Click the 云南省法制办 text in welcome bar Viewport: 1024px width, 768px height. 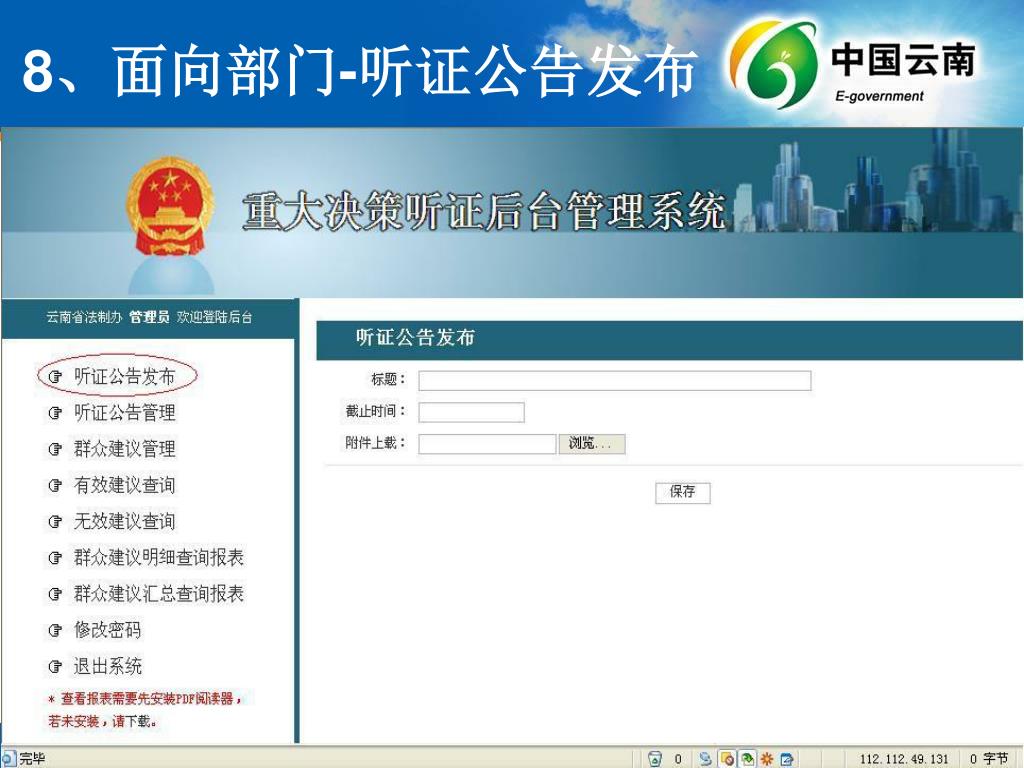(84, 317)
